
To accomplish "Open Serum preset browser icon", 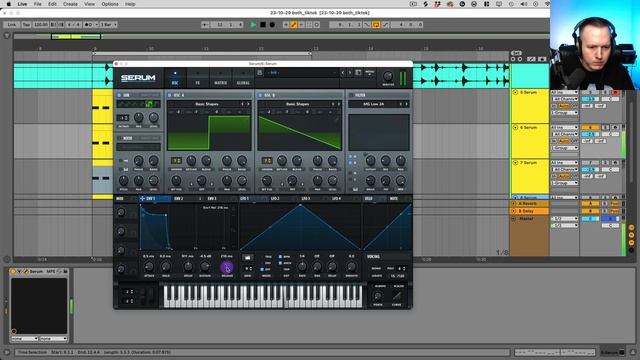I will coord(358,73).
